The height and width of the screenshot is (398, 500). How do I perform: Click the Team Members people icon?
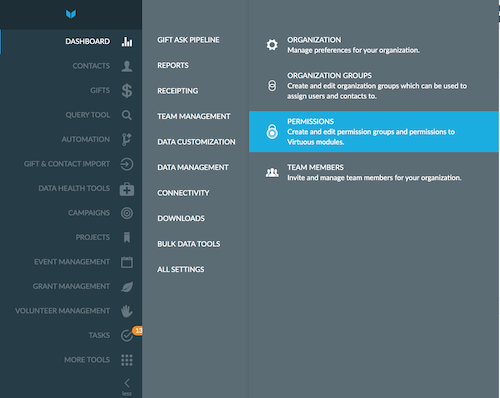pyautogui.click(x=272, y=172)
